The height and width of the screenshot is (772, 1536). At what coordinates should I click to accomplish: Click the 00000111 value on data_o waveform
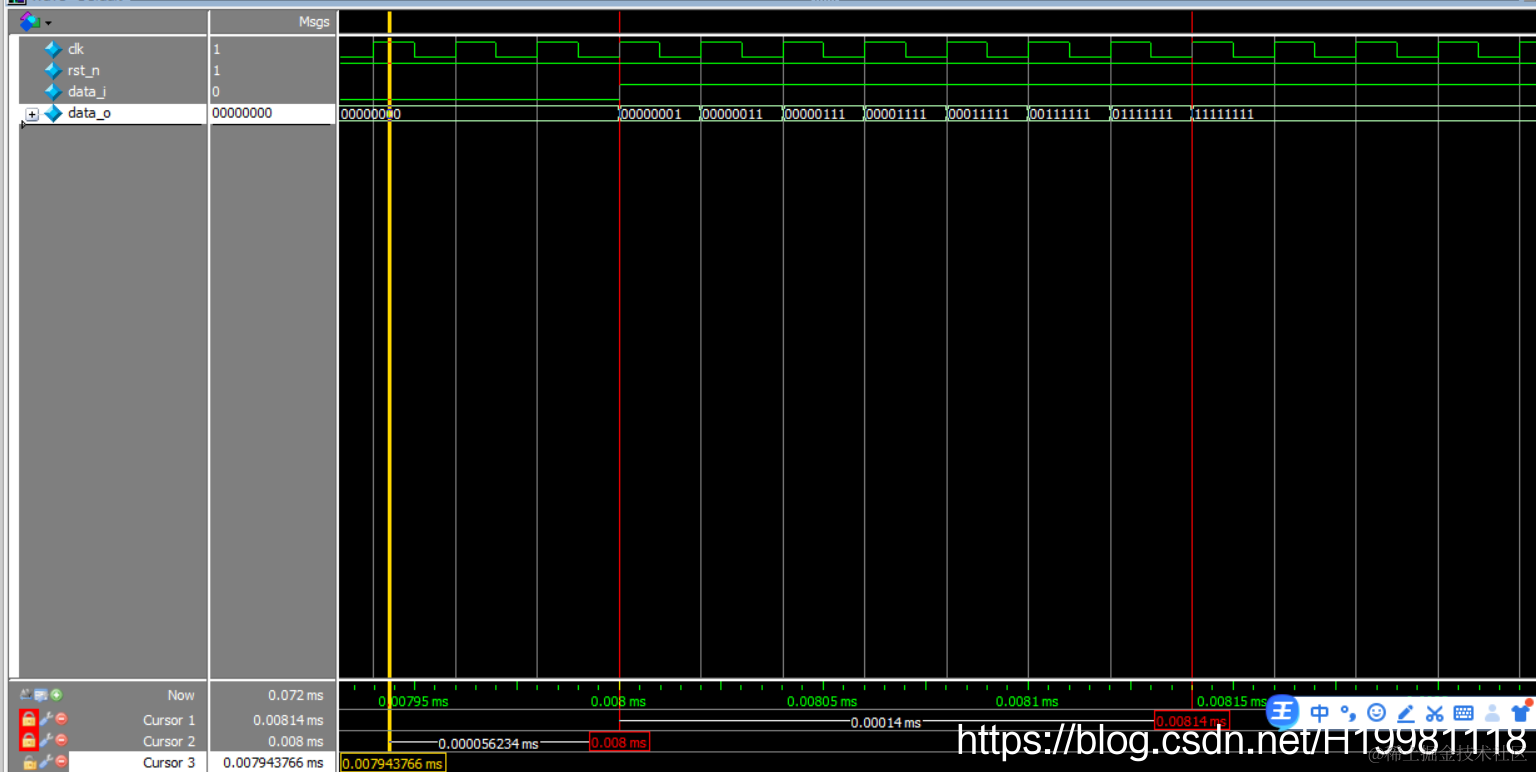(x=815, y=114)
